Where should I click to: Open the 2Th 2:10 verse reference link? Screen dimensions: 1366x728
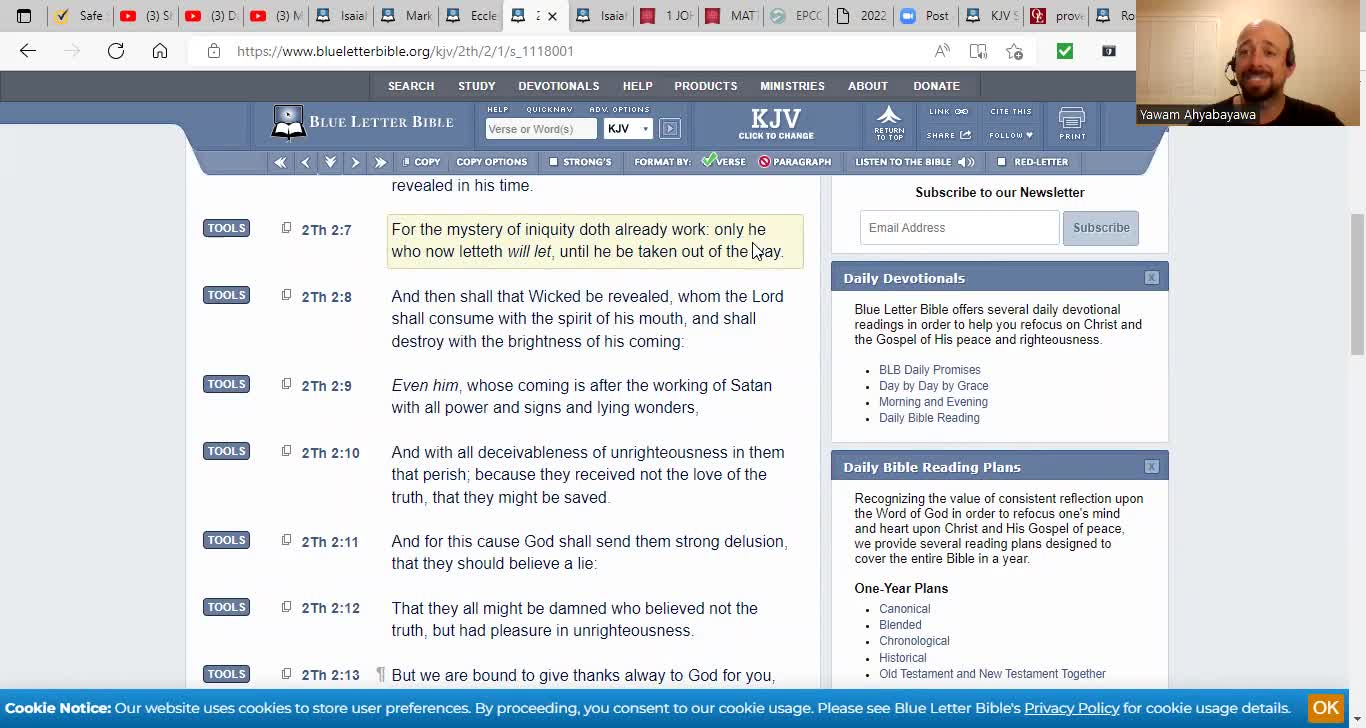(331, 453)
